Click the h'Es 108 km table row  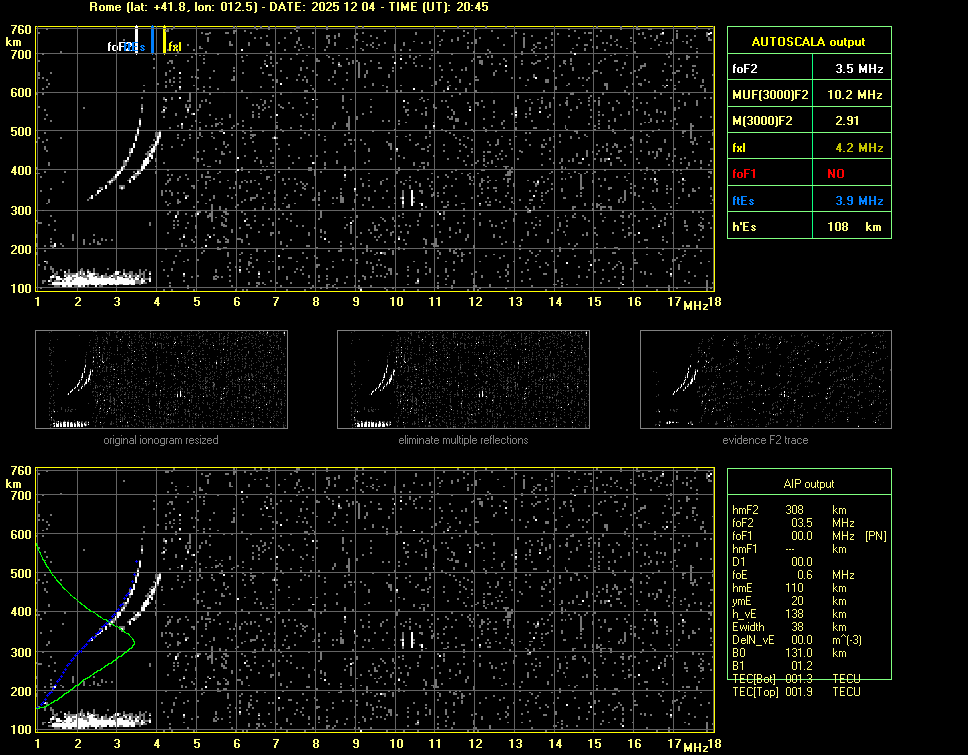coord(808,227)
